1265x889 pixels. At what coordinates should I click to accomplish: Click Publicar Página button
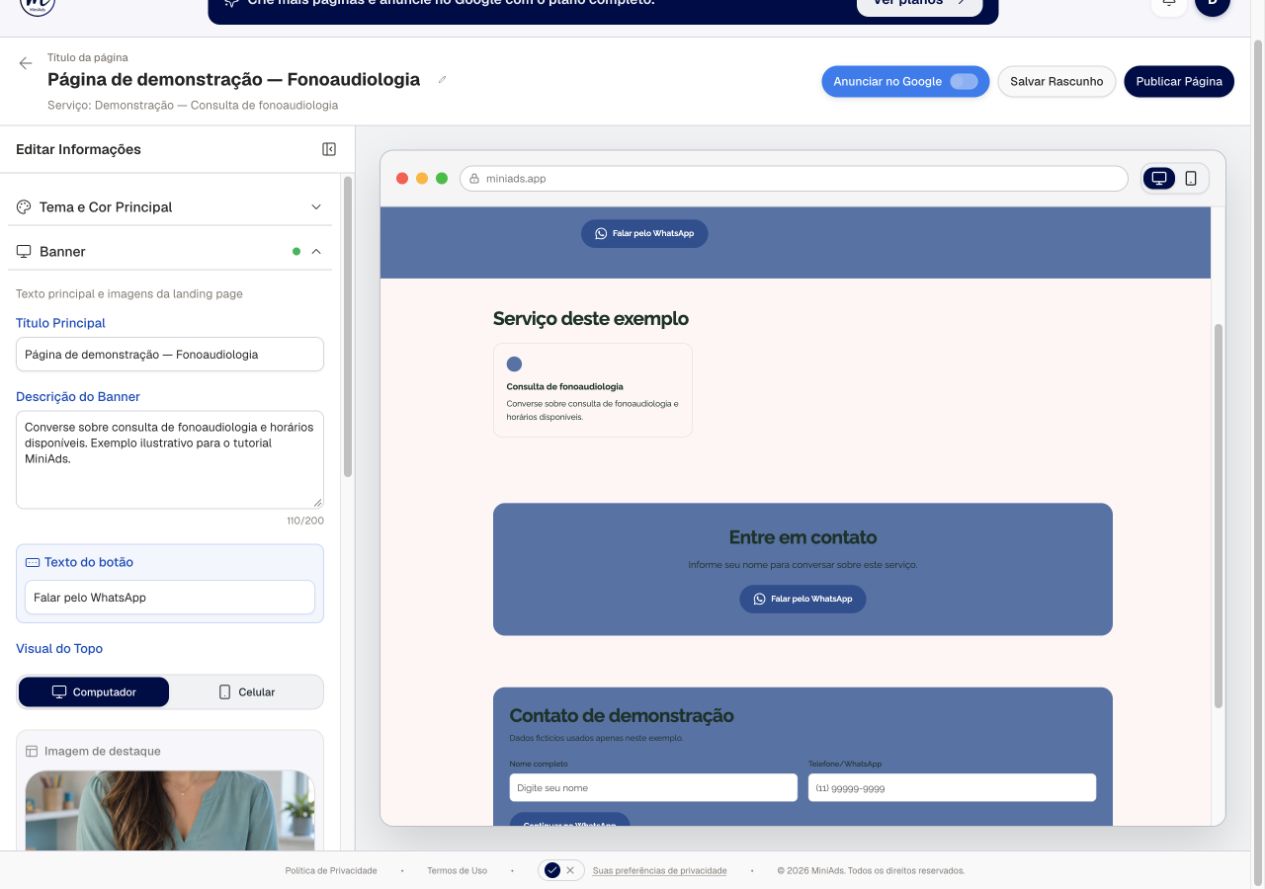(1179, 82)
